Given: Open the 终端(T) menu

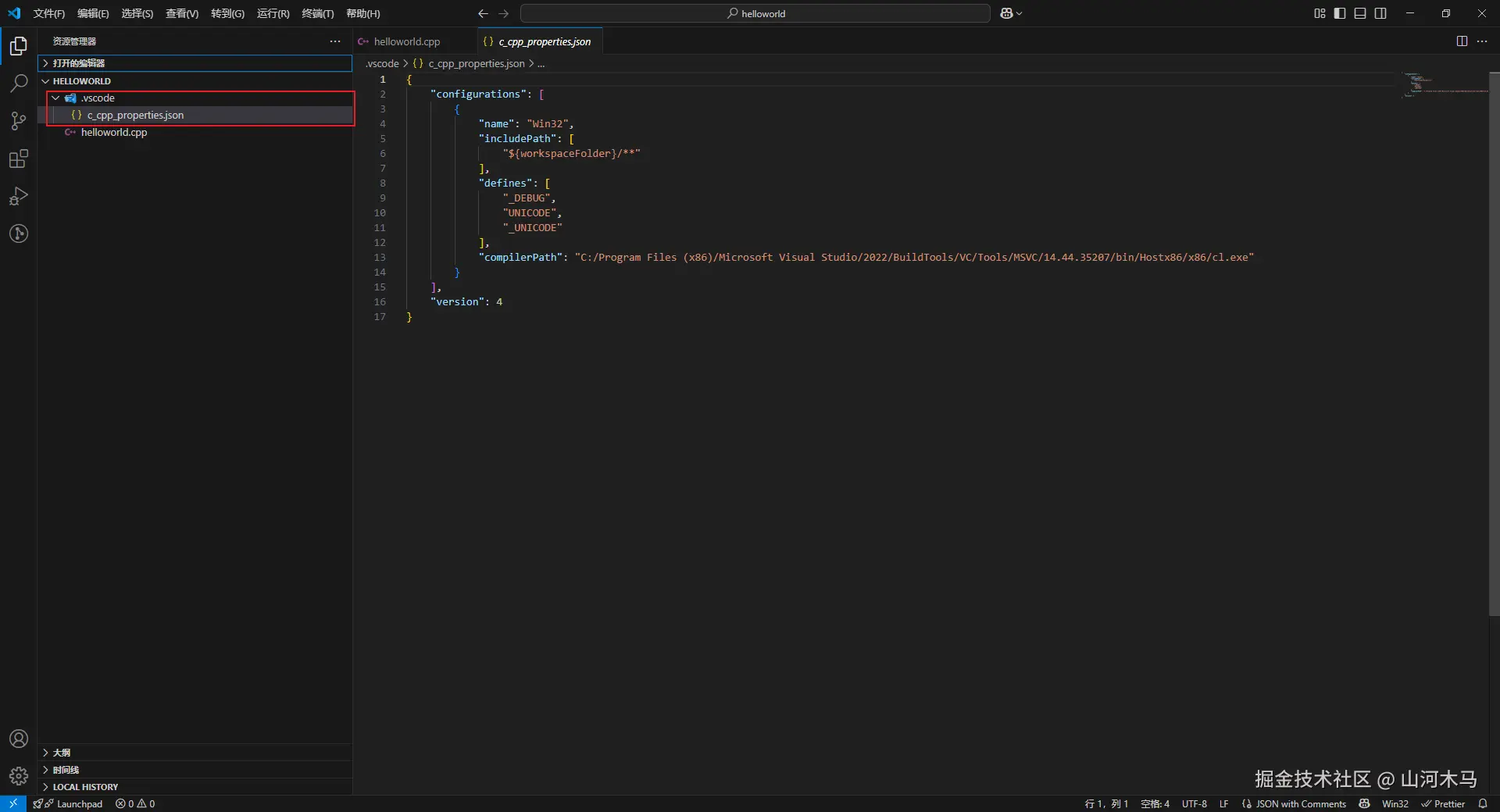Looking at the screenshot, I should coord(317,13).
